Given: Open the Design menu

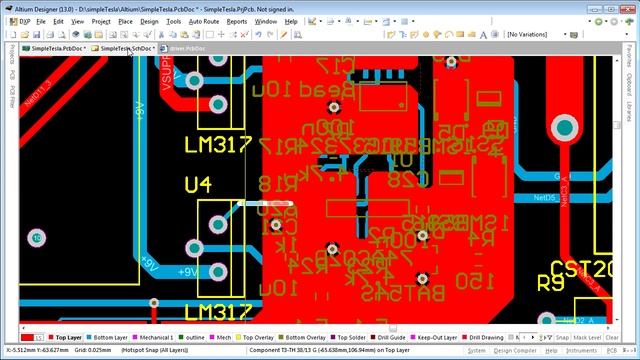Looking at the screenshot, I should [149, 22].
